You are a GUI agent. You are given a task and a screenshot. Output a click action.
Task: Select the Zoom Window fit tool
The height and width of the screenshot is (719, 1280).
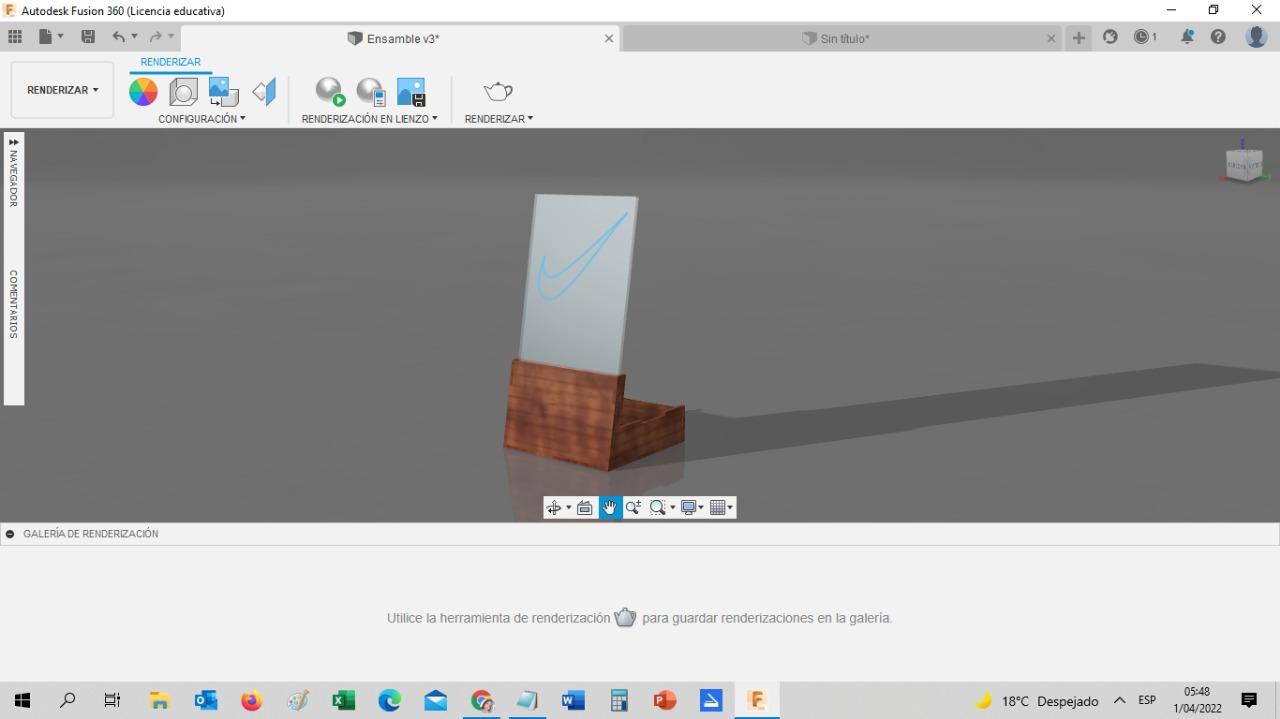pos(657,508)
